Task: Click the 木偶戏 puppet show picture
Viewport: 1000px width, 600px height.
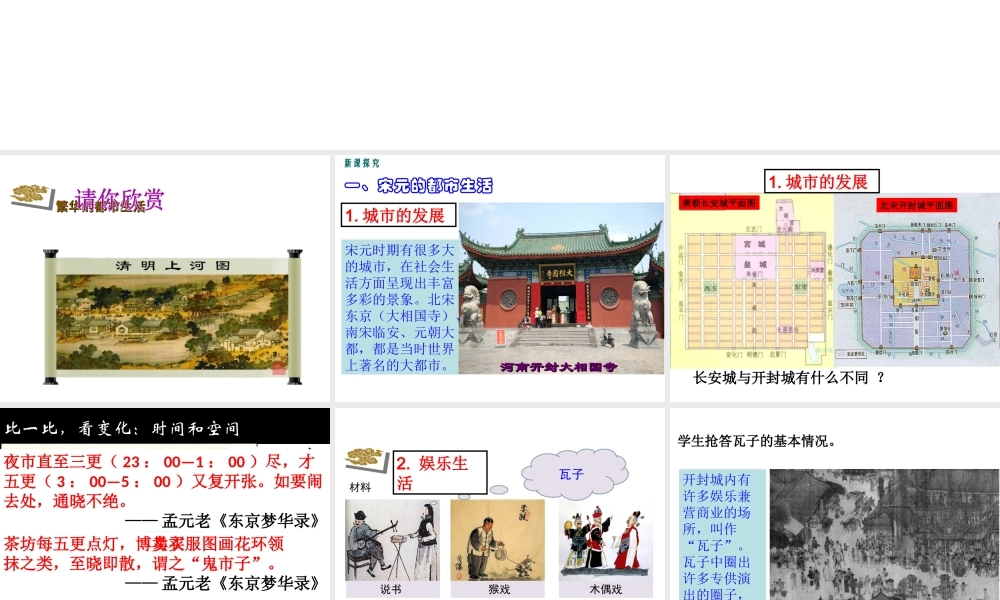Action: tap(606, 540)
